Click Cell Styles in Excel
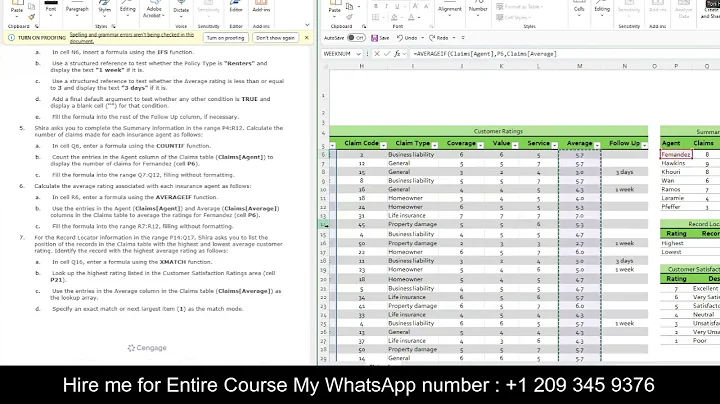The width and height of the screenshot is (720, 404). point(512,17)
